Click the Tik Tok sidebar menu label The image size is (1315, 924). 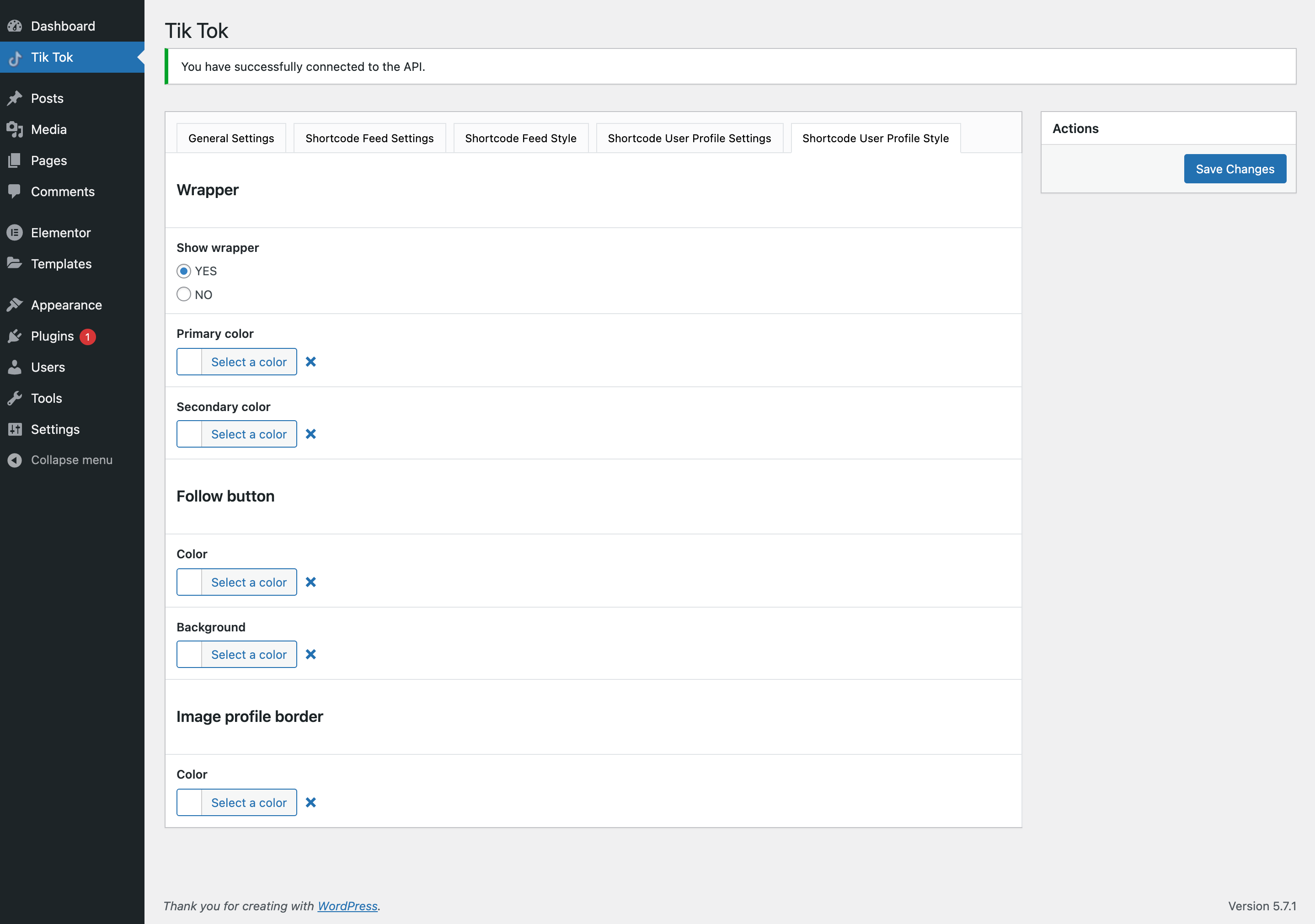pos(52,57)
